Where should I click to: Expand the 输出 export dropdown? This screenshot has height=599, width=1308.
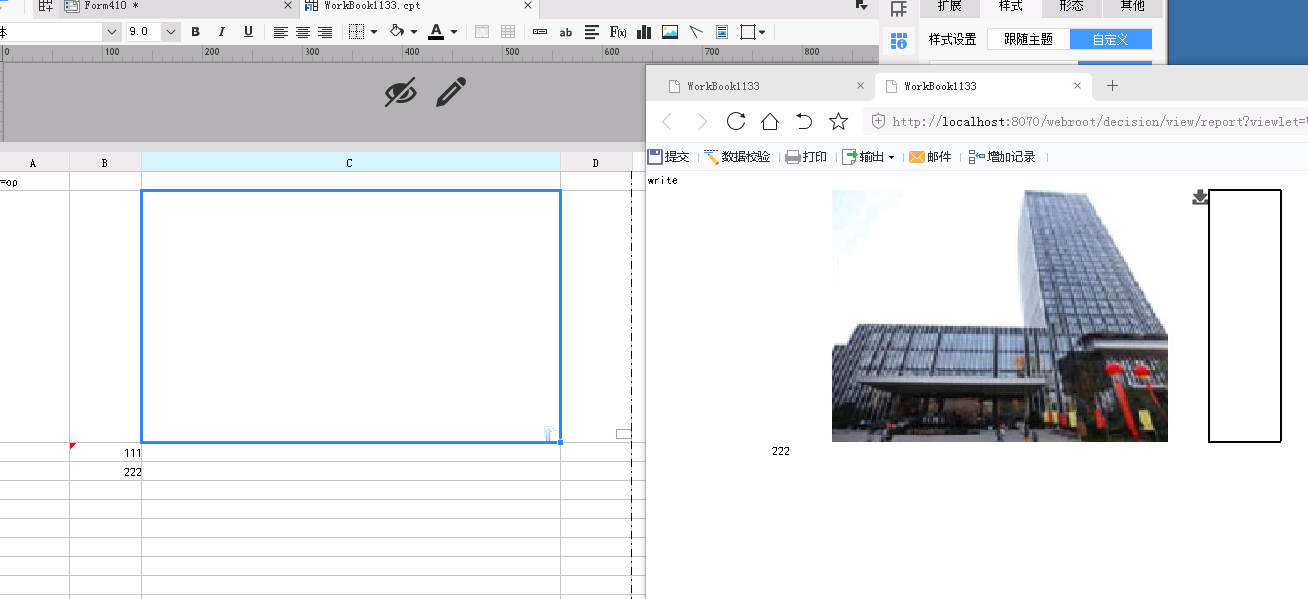[890, 158]
